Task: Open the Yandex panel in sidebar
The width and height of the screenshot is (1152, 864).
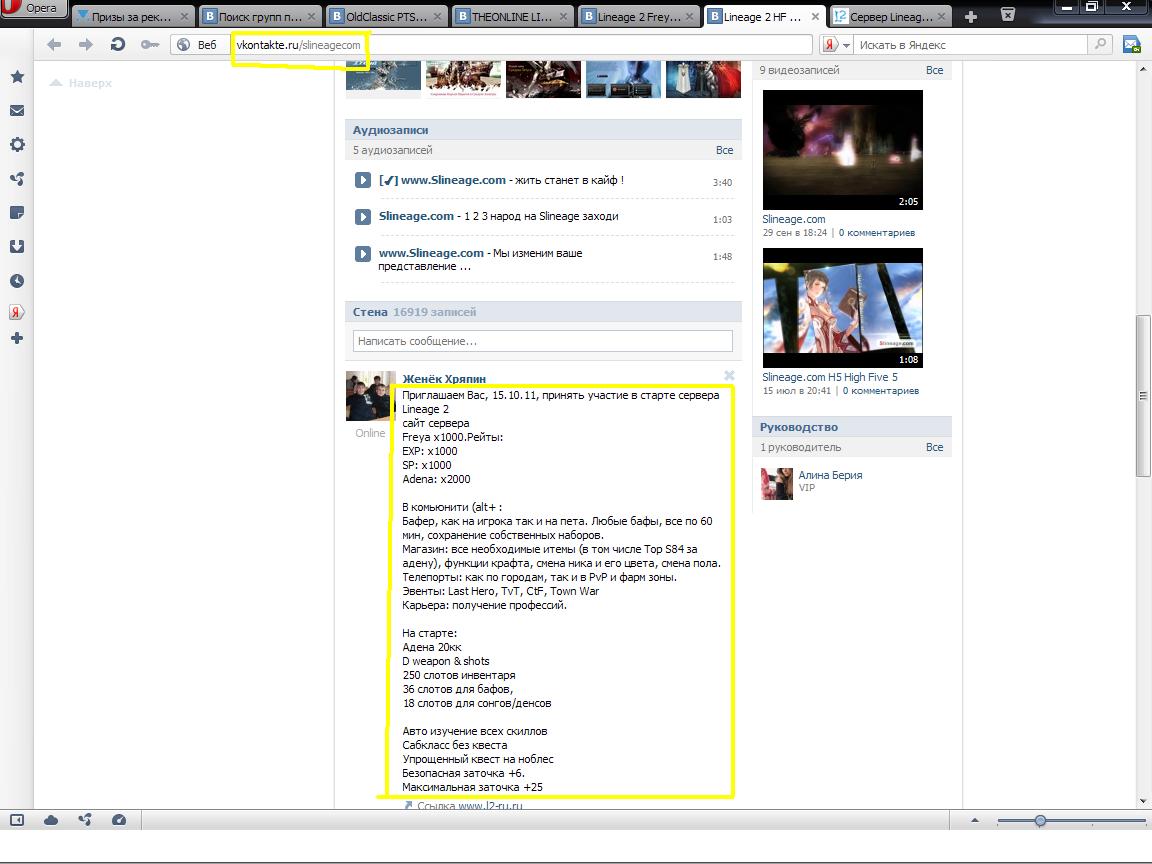Action: point(16,312)
